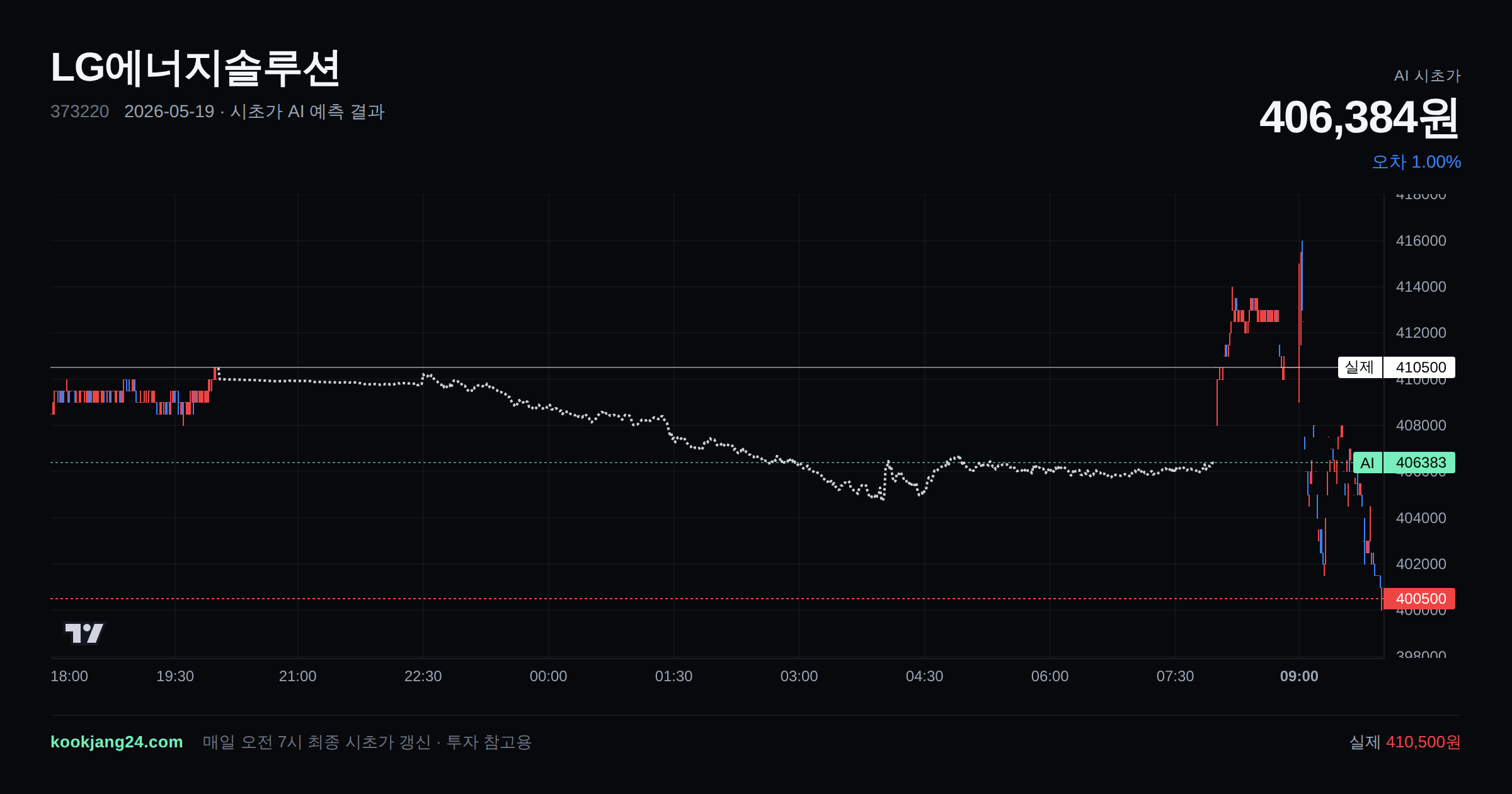
Task: Click the 21:00 time axis label
Action: click(297, 676)
